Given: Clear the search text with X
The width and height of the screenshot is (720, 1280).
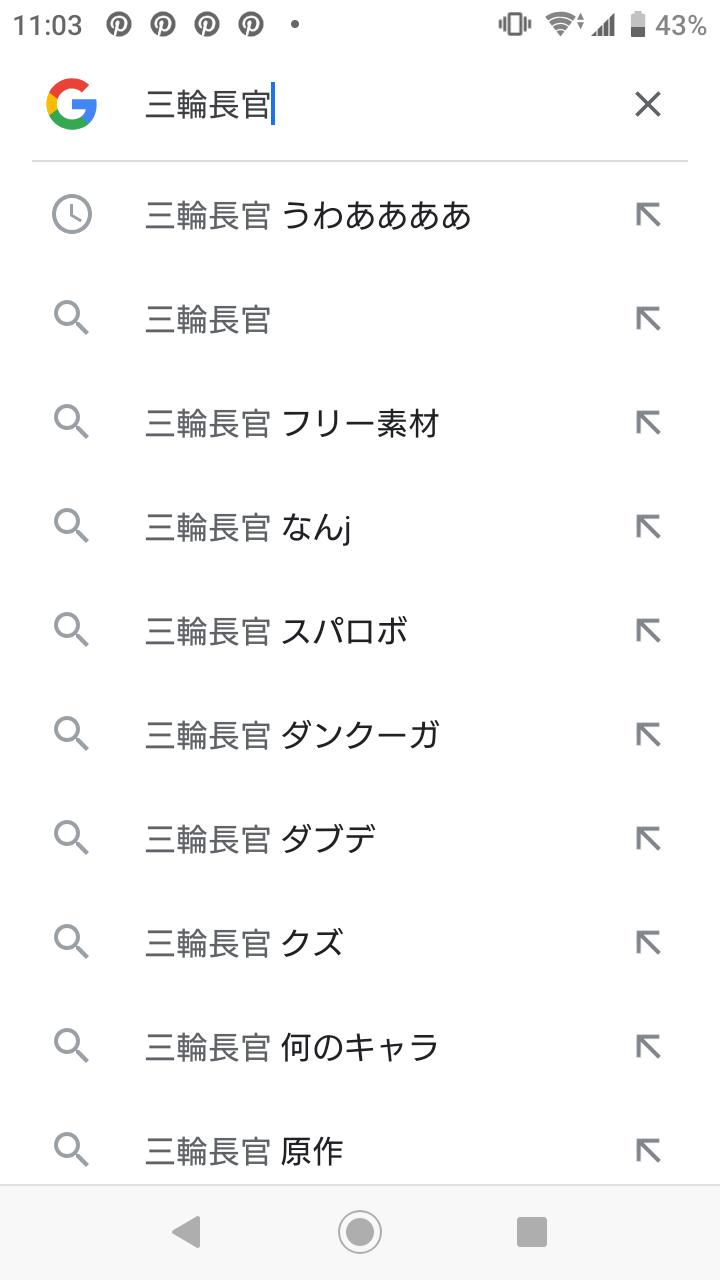Looking at the screenshot, I should (648, 104).
